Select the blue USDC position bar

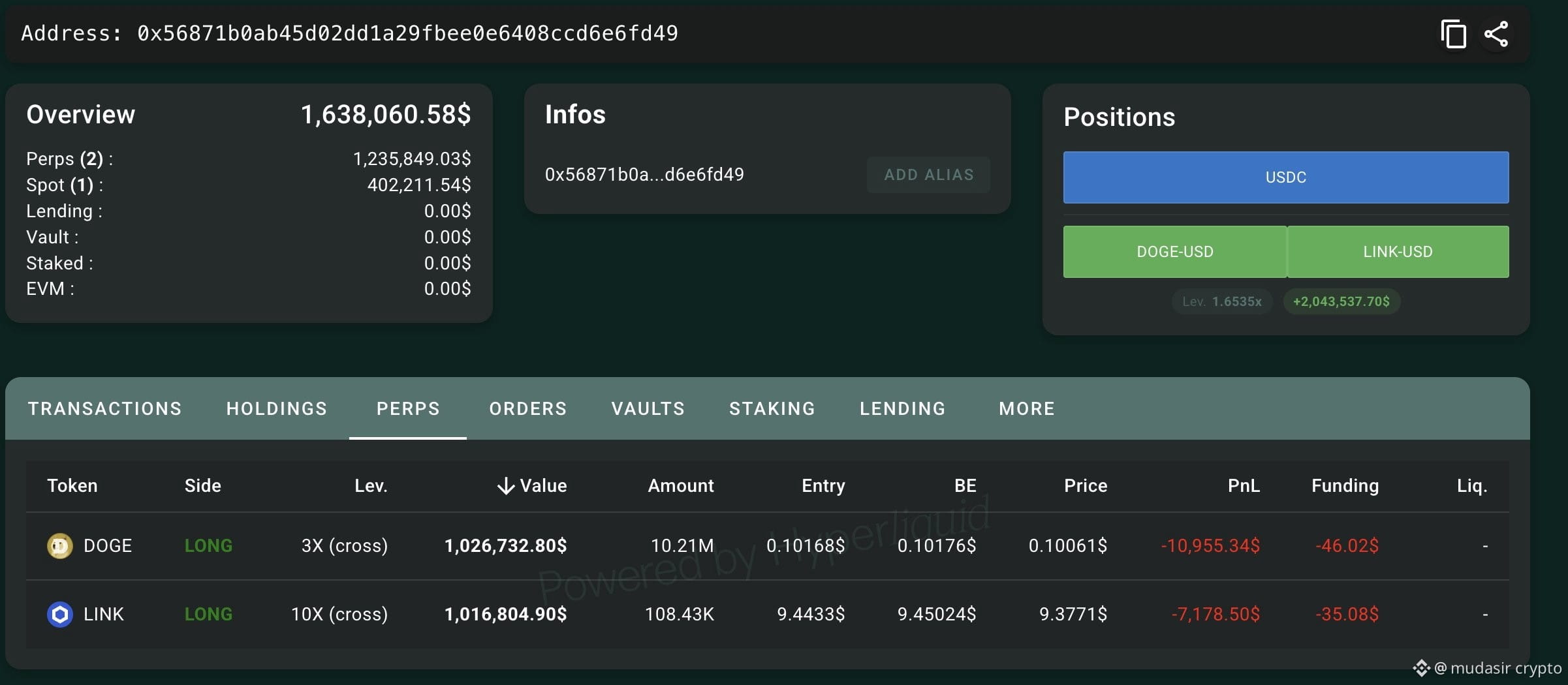[x=1286, y=177]
